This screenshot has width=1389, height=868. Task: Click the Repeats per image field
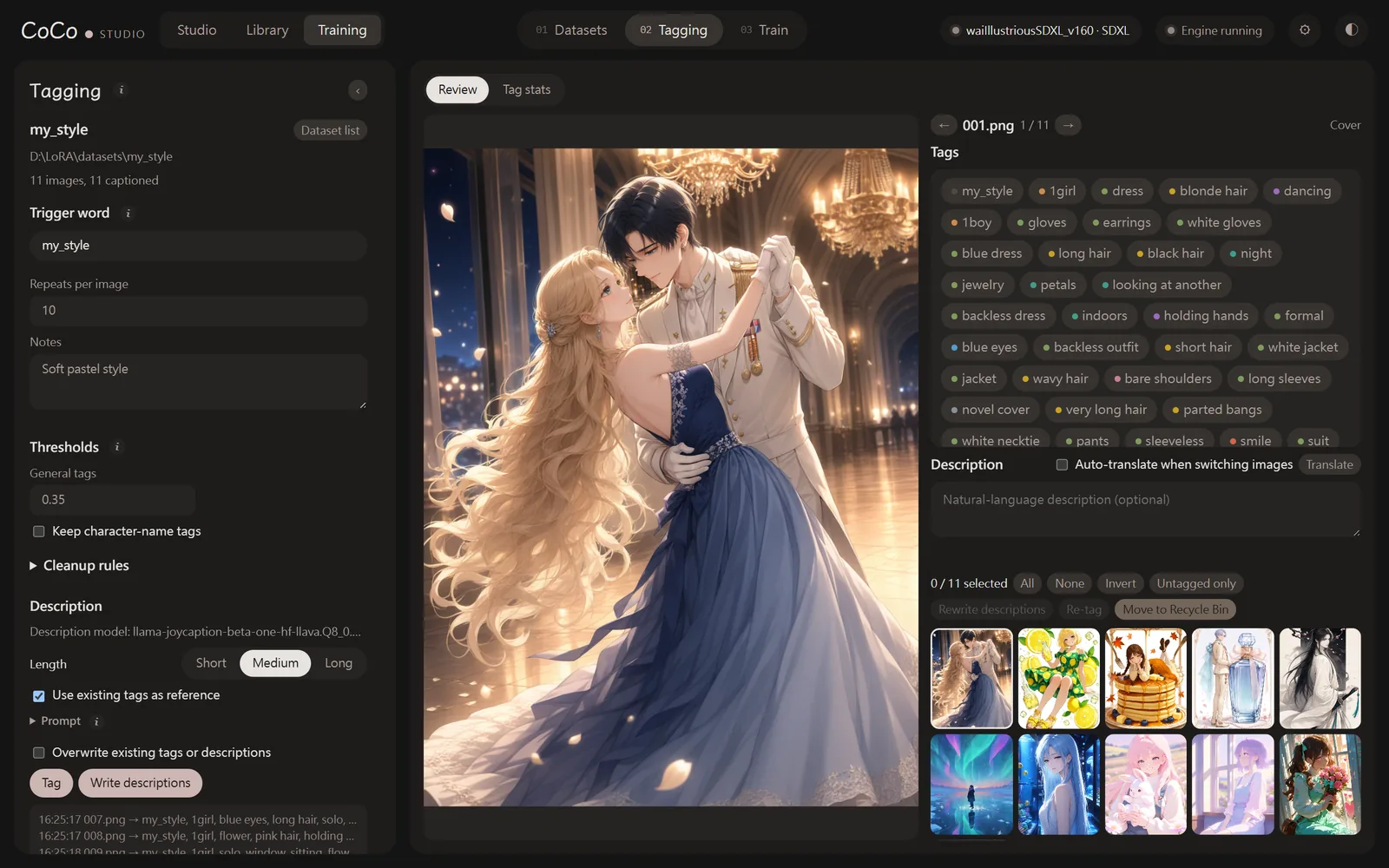(x=198, y=311)
